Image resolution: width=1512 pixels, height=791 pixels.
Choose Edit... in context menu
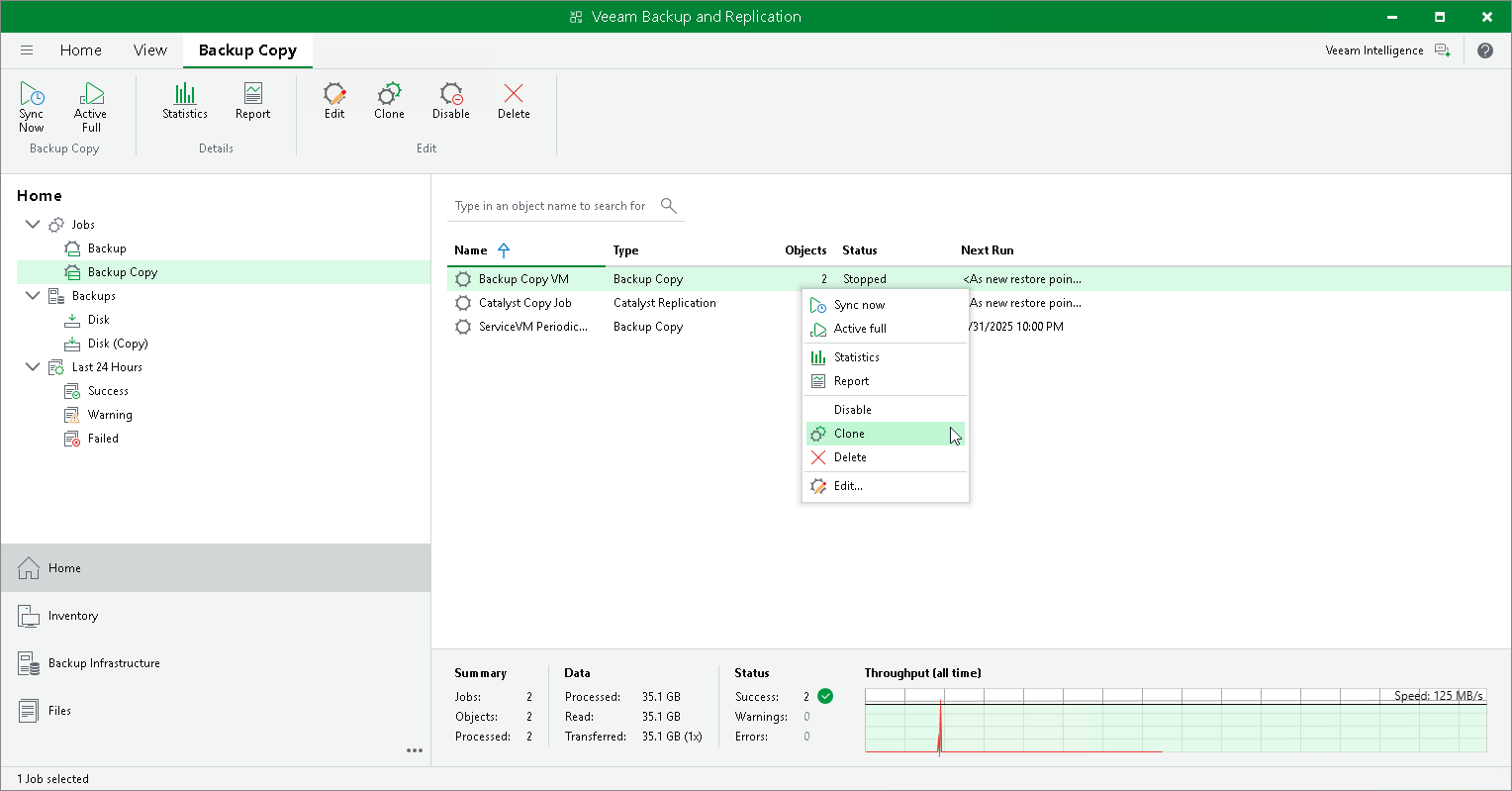(x=886, y=486)
